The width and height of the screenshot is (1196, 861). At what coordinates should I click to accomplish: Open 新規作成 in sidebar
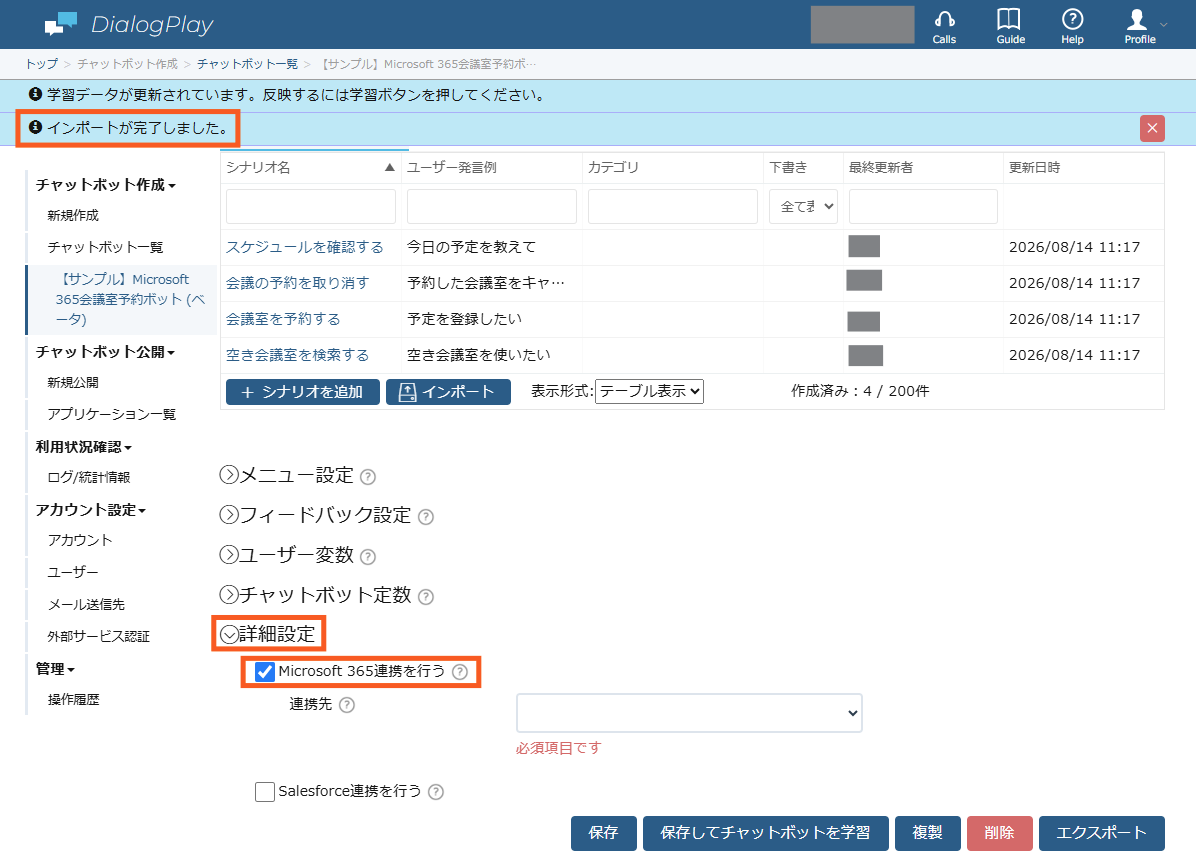coord(73,216)
